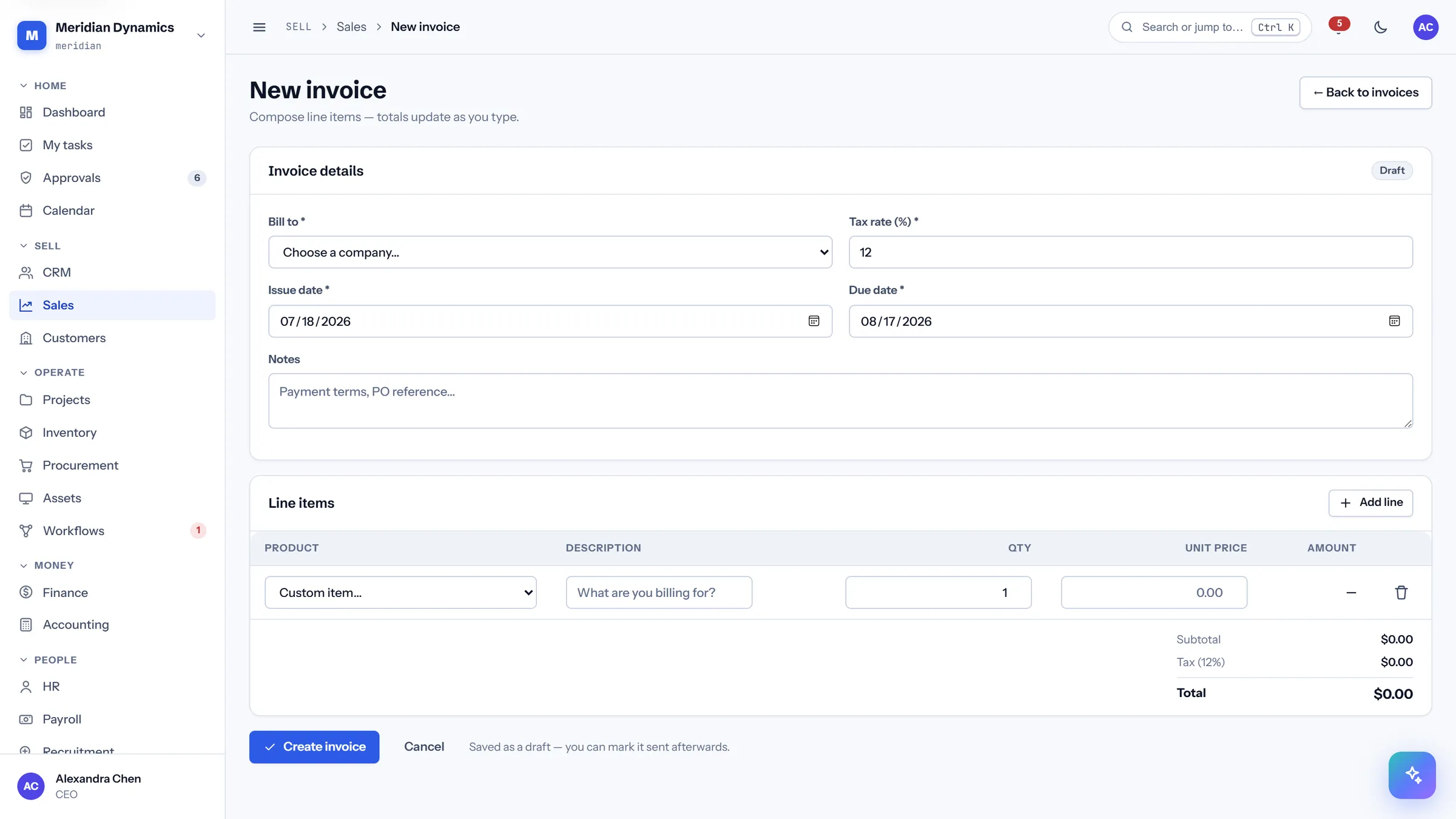Toggle dark mode moon icon

click(x=1380, y=27)
